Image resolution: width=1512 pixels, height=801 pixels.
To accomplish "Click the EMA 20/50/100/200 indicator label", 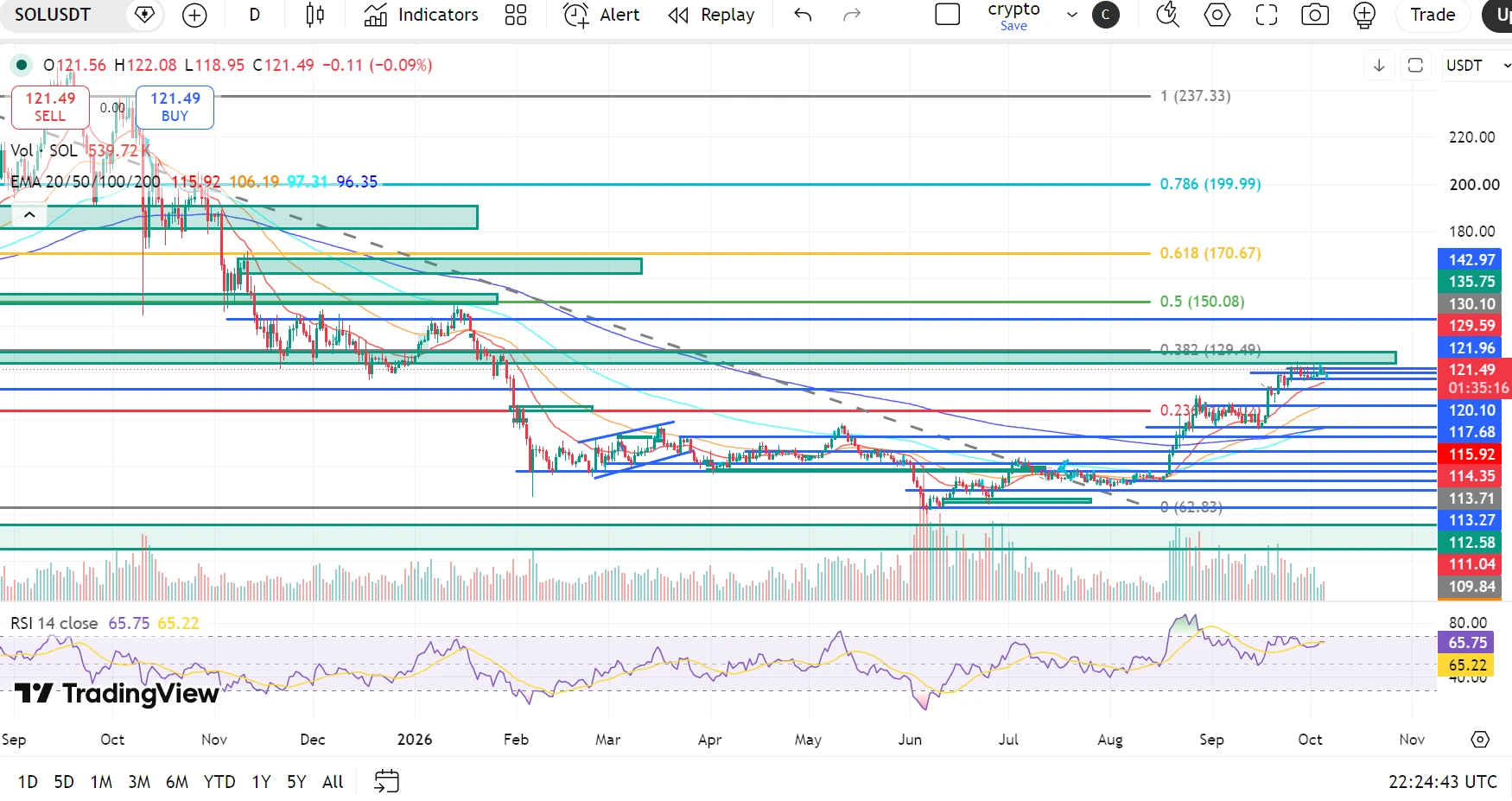I will [86, 181].
